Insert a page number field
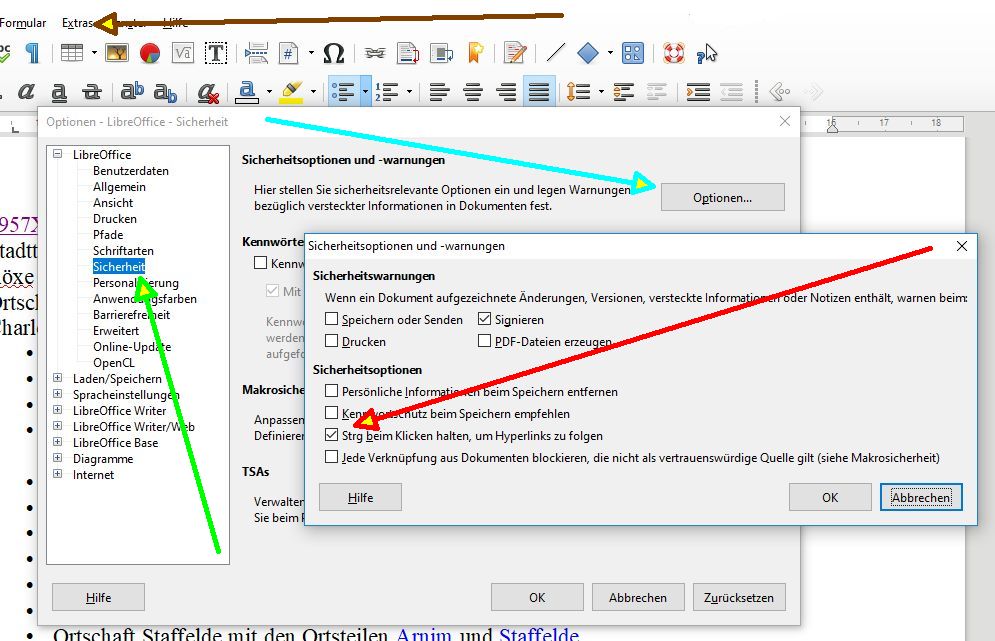 coord(289,53)
